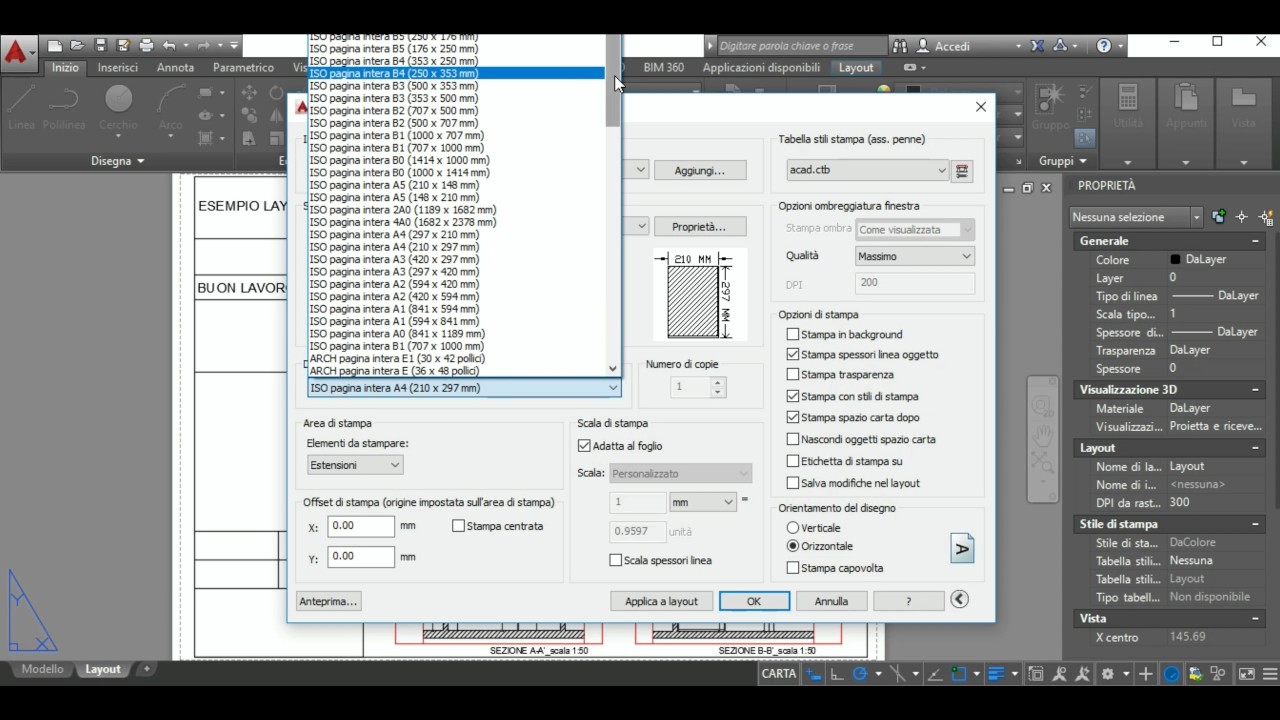
Task: Open the Estensioni plot area dropdown
Action: point(355,465)
